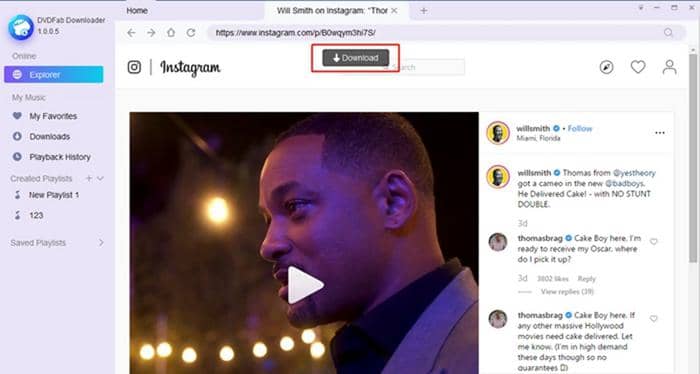Click the Instagram wordmark logo
700x374 pixels.
(x=190, y=68)
